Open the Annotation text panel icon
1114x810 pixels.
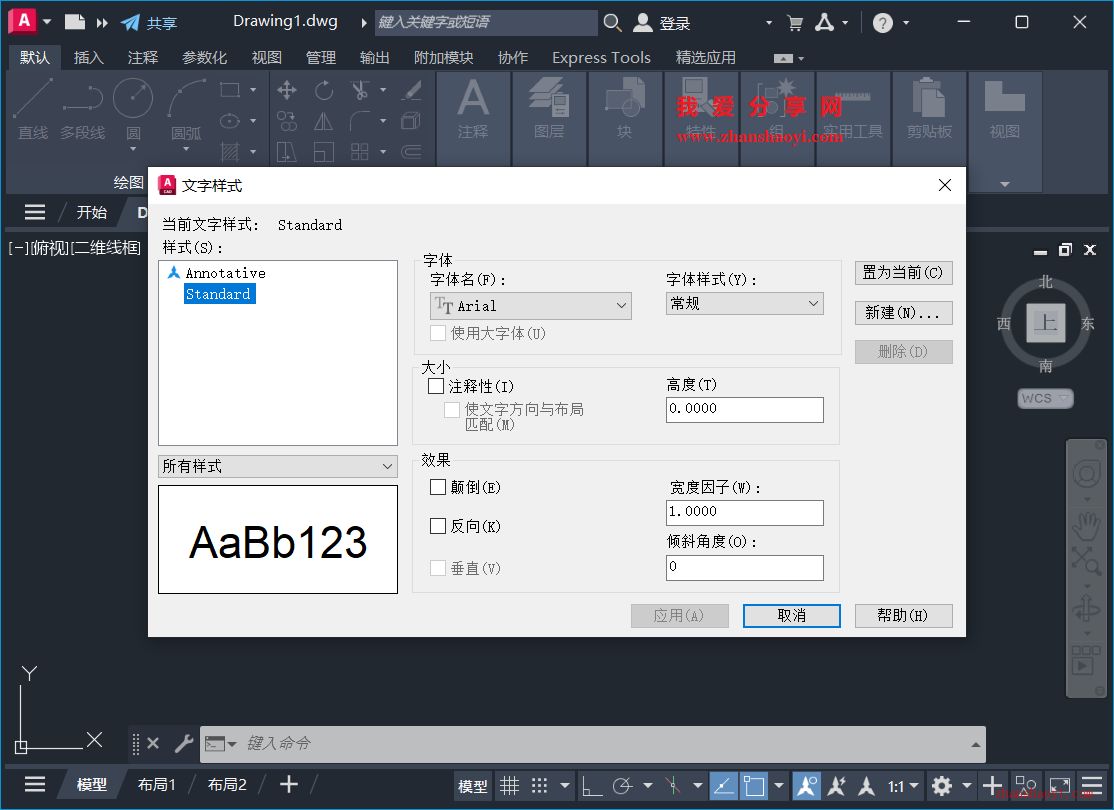click(473, 108)
